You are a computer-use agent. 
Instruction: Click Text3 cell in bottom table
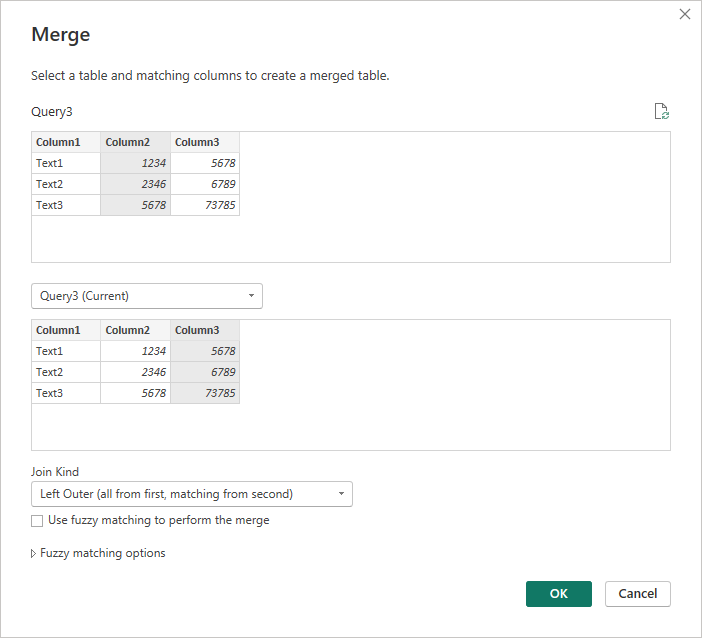66,393
